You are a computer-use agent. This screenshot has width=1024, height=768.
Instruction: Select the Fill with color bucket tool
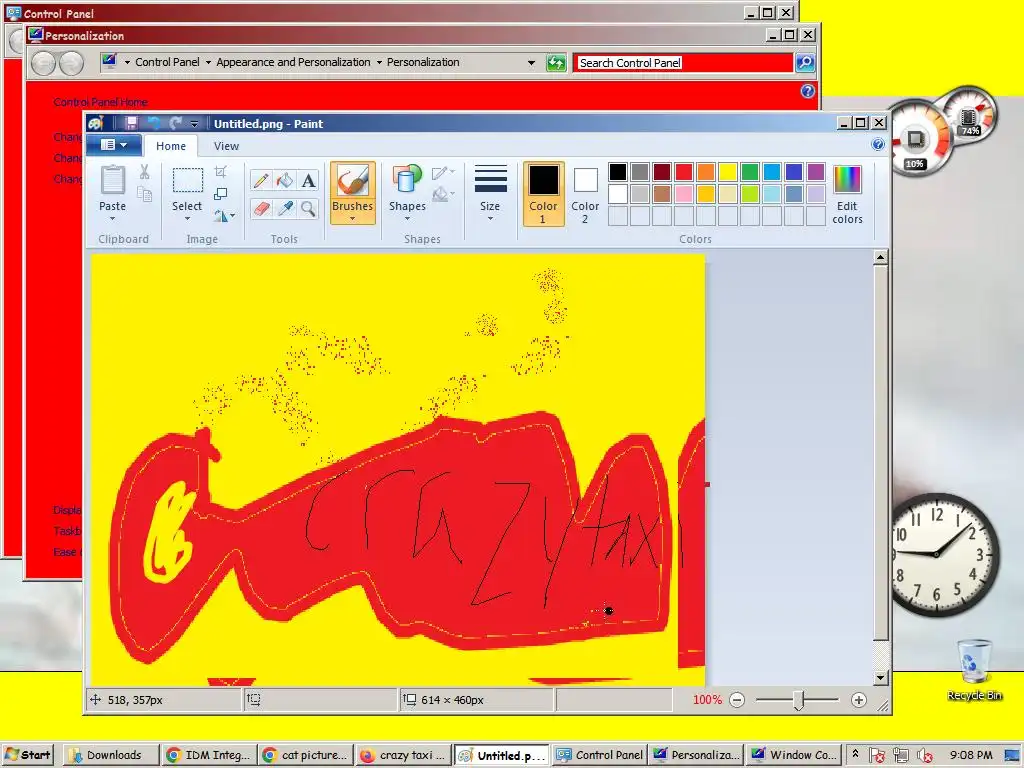pyautogui.click(x=285, y=180)
